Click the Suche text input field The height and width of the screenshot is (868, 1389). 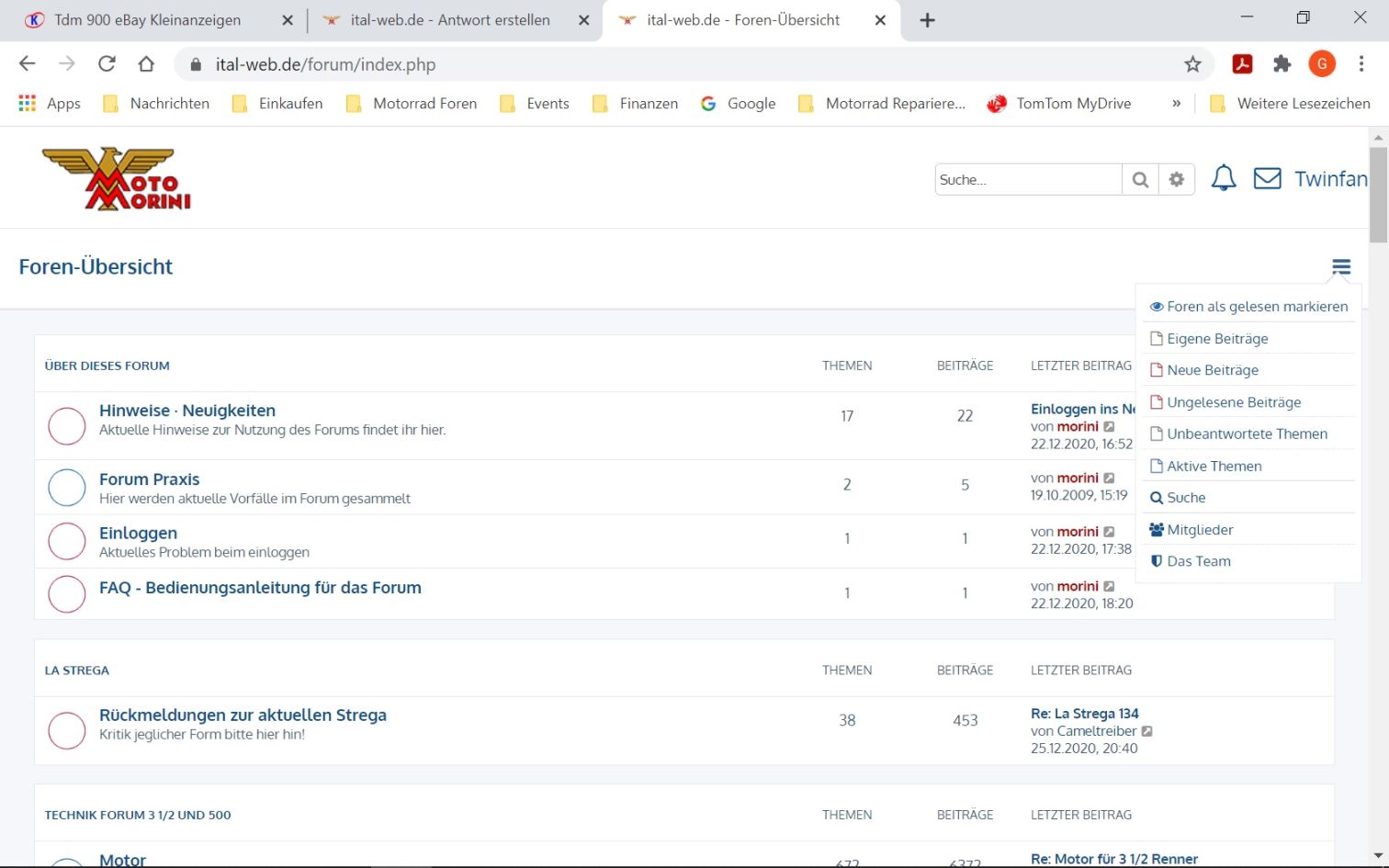click(x=1028, y=180)
